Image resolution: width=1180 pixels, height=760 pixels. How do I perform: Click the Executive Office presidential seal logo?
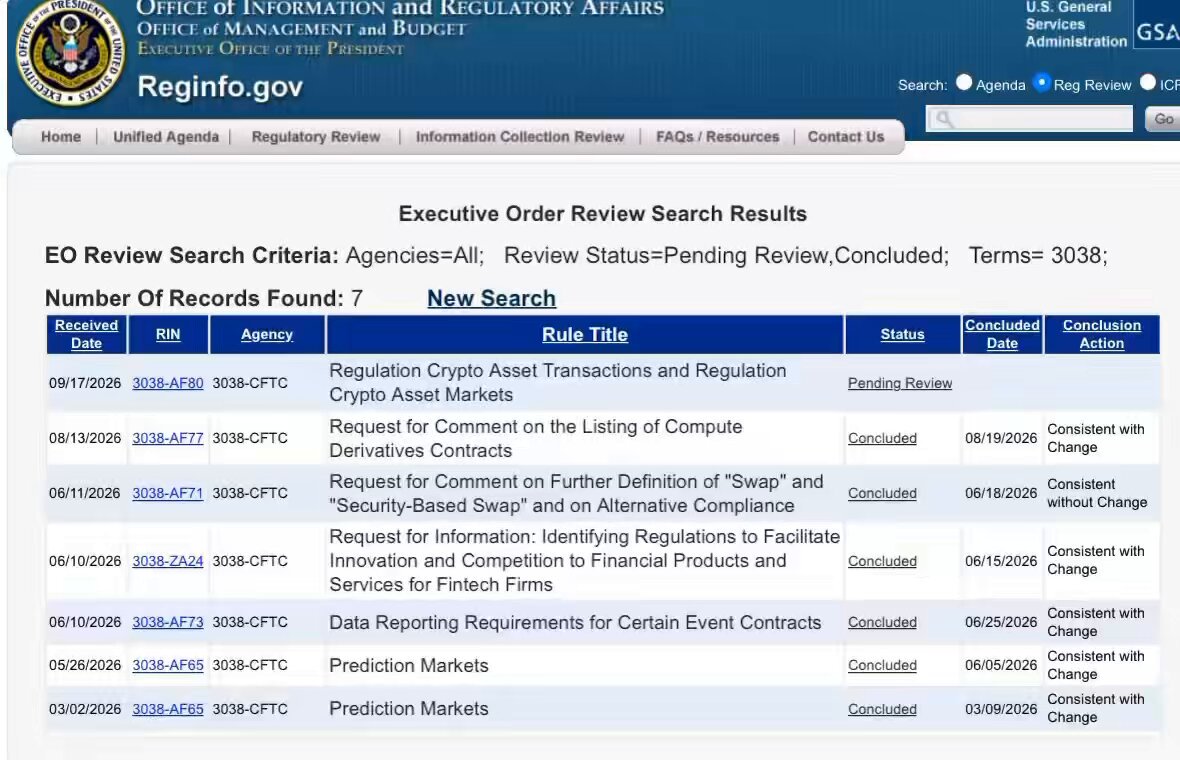(x=71, y=51)
